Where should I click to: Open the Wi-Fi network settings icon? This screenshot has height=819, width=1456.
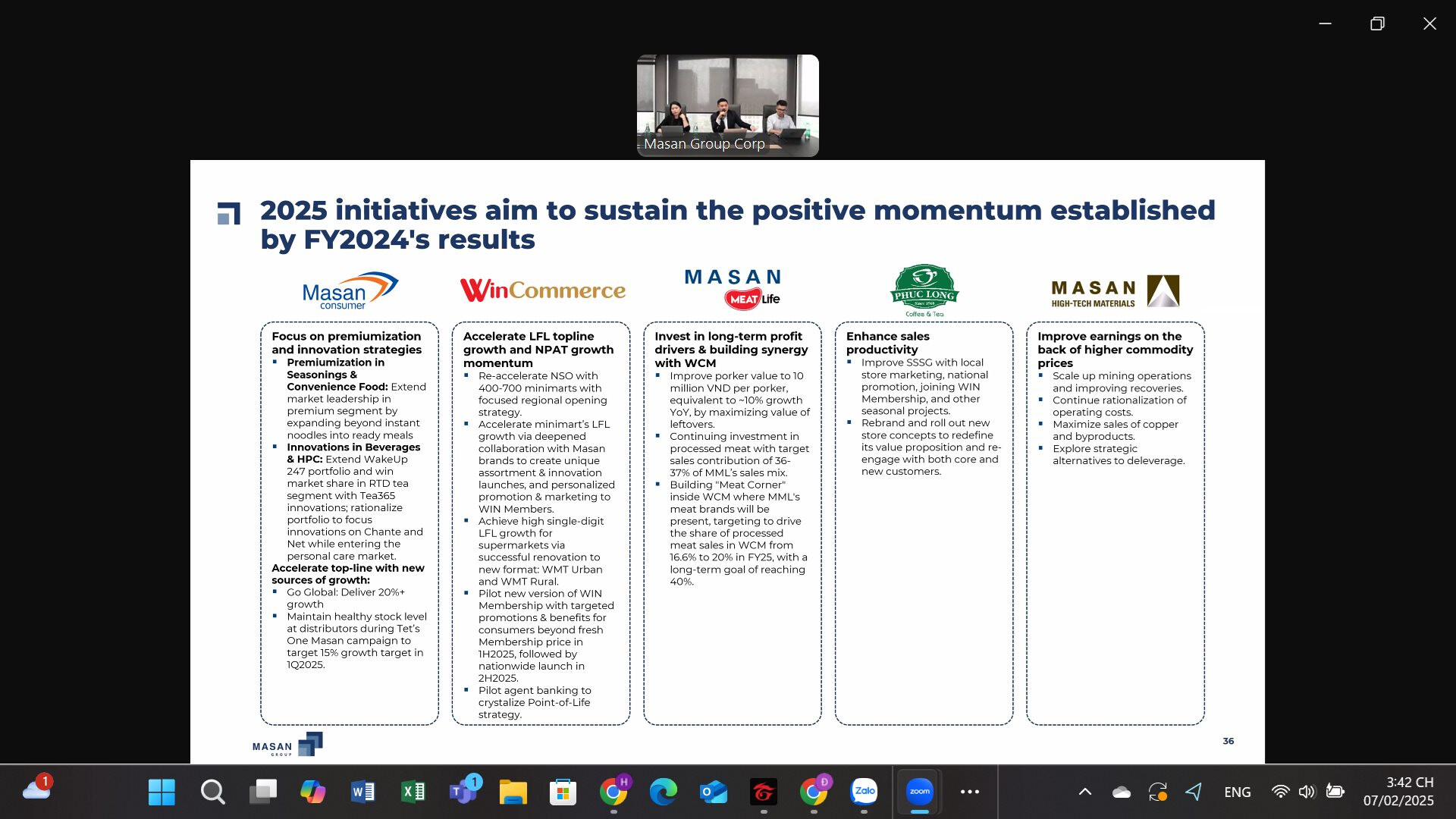tap(1280, 792)
